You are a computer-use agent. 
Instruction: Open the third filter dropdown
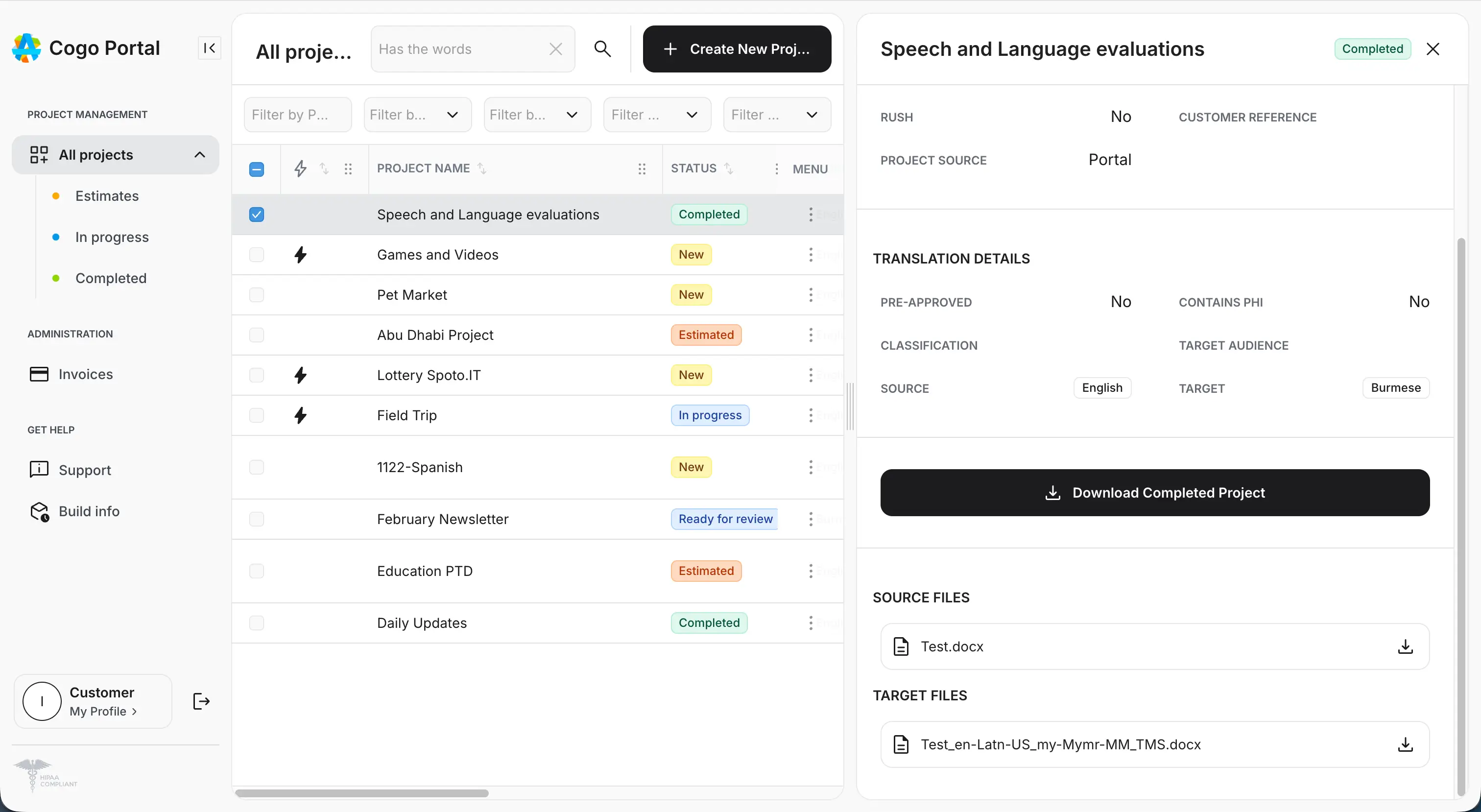point(537,115)
